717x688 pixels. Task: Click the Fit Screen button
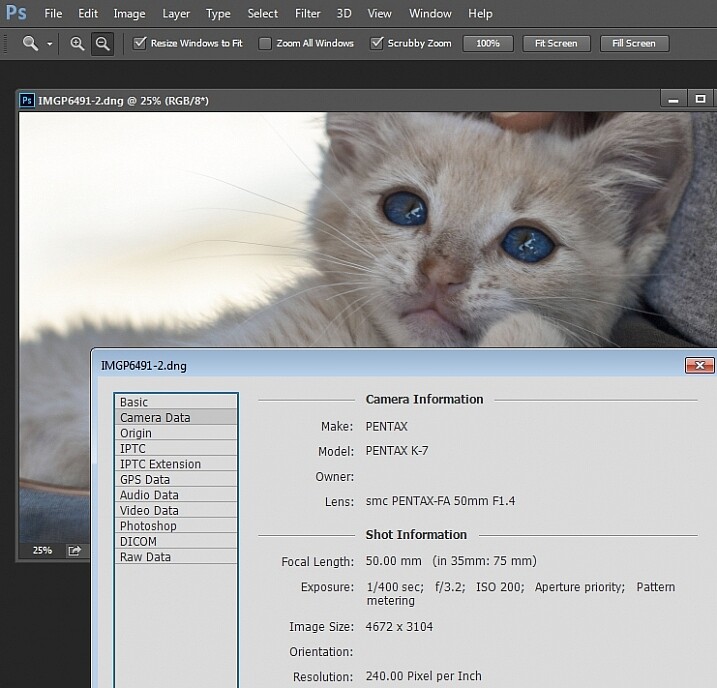(556, 43)
